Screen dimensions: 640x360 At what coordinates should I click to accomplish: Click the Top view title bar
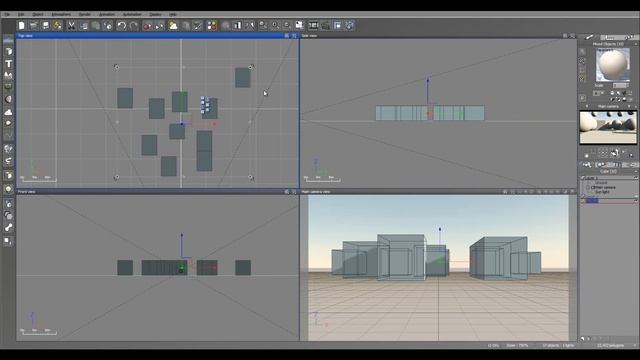(158, 36)
